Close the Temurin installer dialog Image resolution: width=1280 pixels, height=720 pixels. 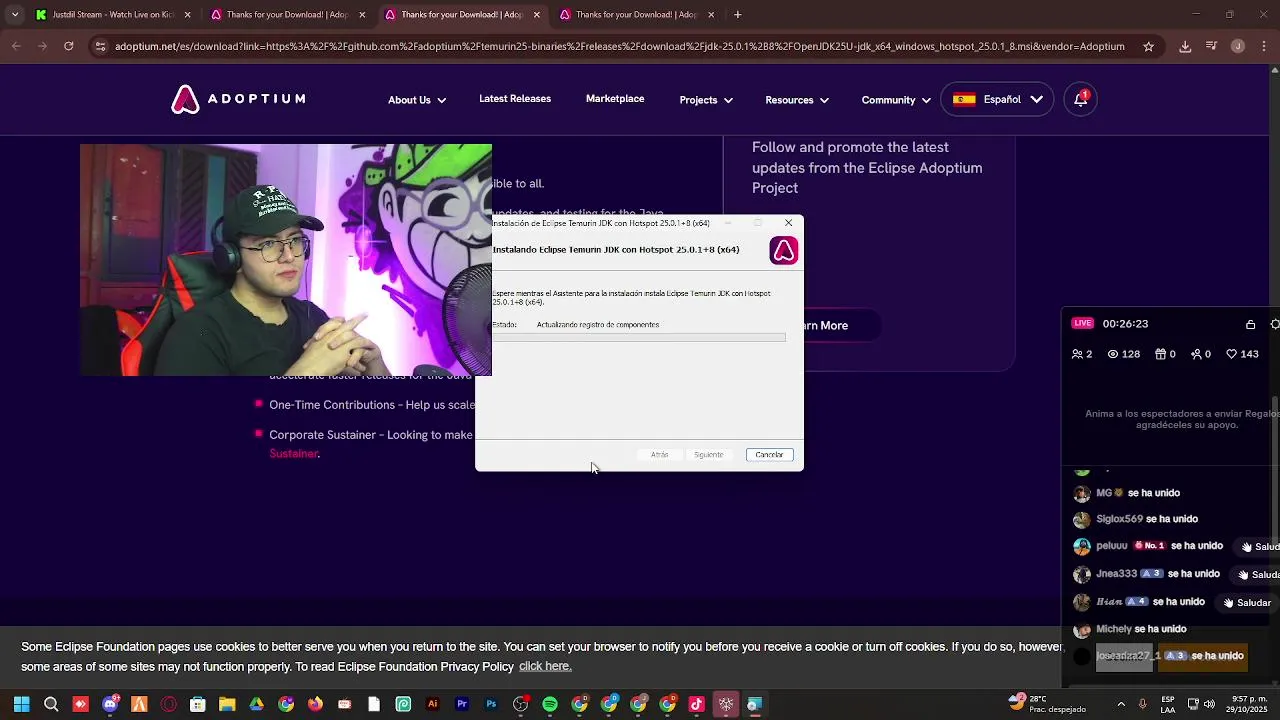tap(788, 223)
